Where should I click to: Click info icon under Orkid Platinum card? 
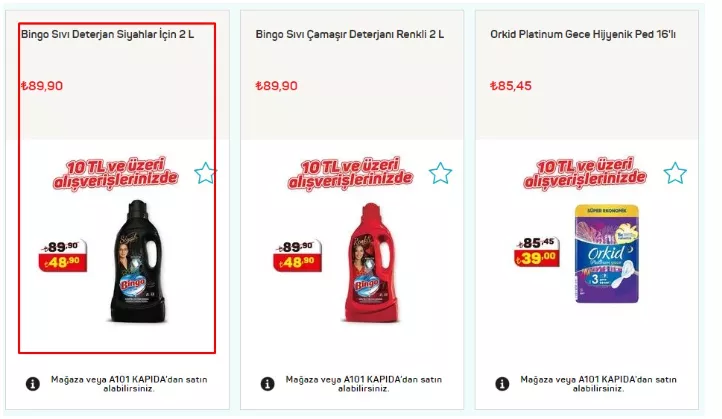pyautogui.click(x=502, y=384)
